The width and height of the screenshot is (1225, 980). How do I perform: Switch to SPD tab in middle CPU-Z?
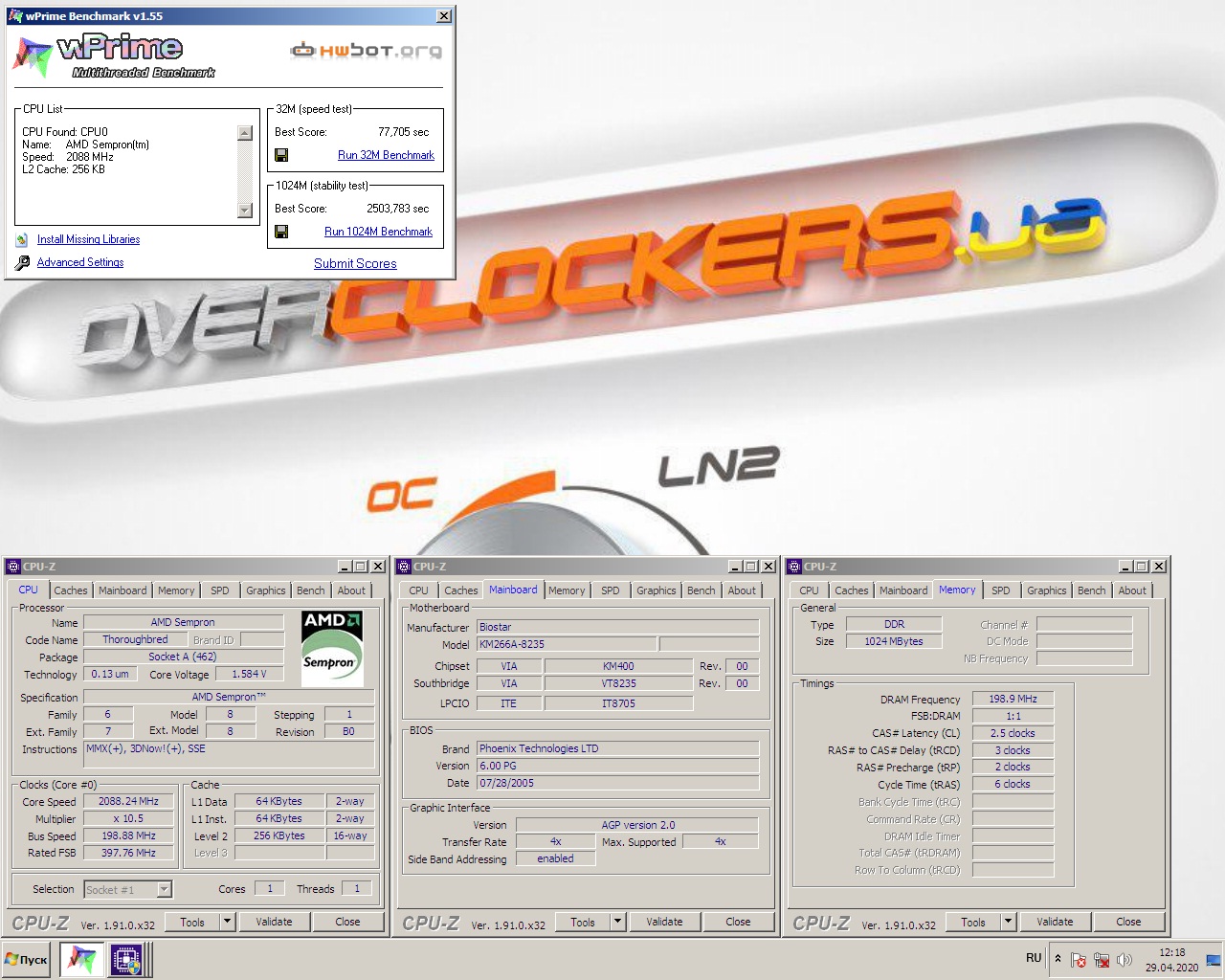point(611,590)
